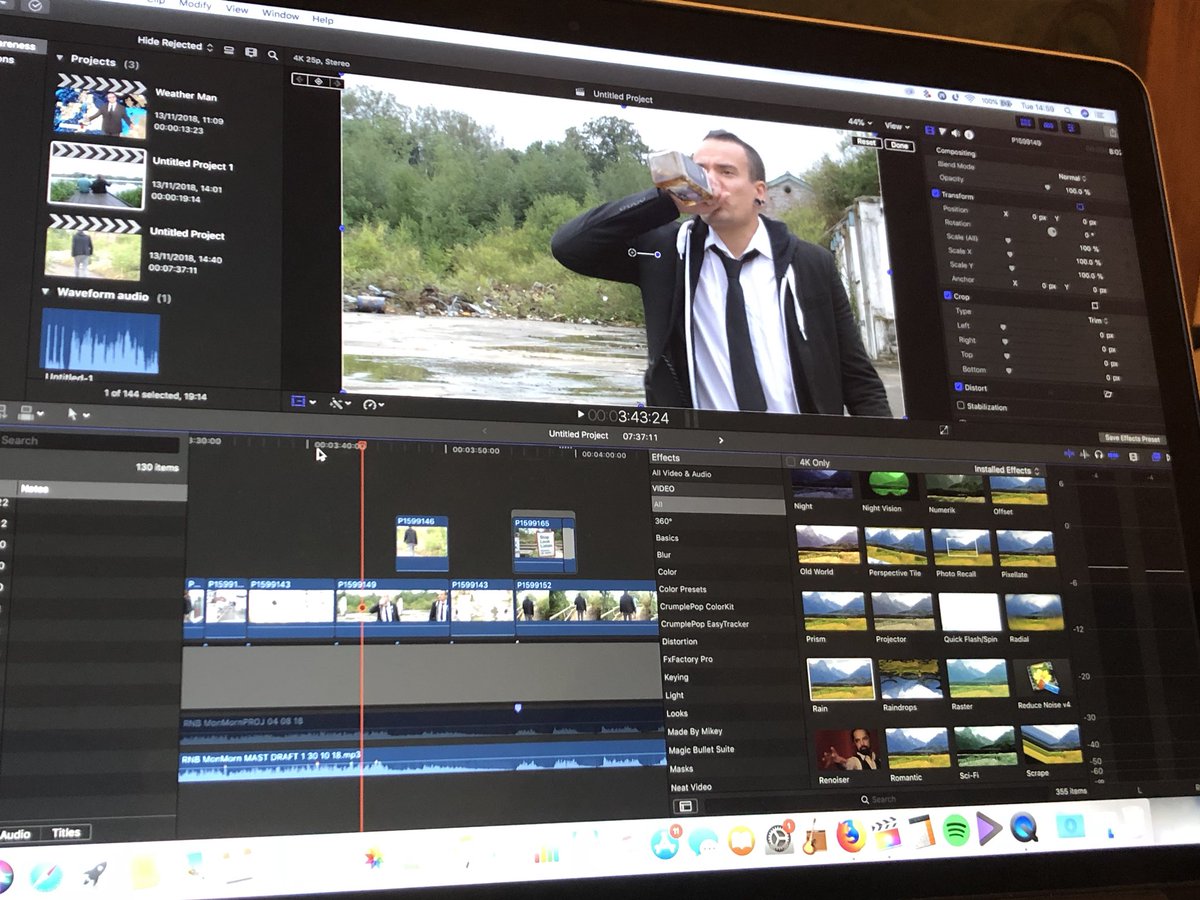Uncheck the Transform checkbox in inspector
This screenshot has width=1200, height=900.
[936, 194]
